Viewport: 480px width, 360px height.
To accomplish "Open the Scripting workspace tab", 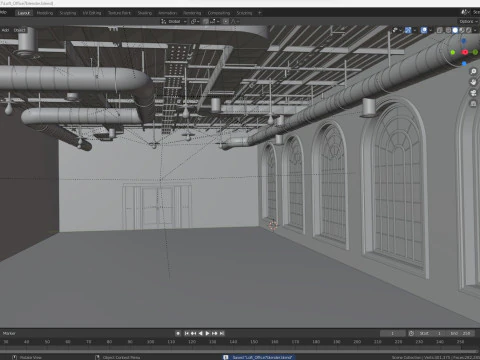I will coord(244,13).
